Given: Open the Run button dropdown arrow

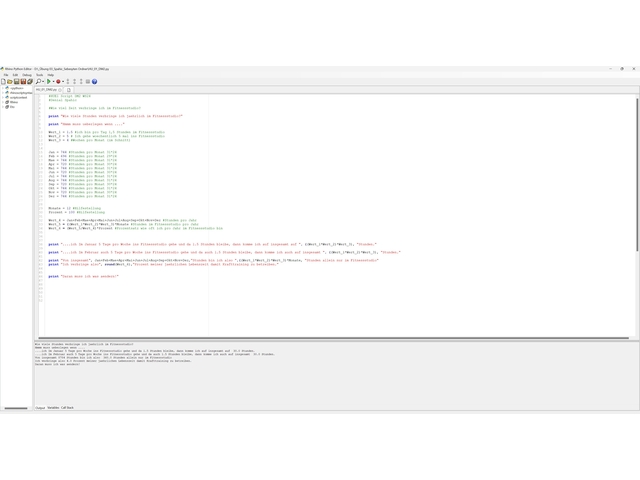Looking at the screenshot, I should [x=53, y=82].
